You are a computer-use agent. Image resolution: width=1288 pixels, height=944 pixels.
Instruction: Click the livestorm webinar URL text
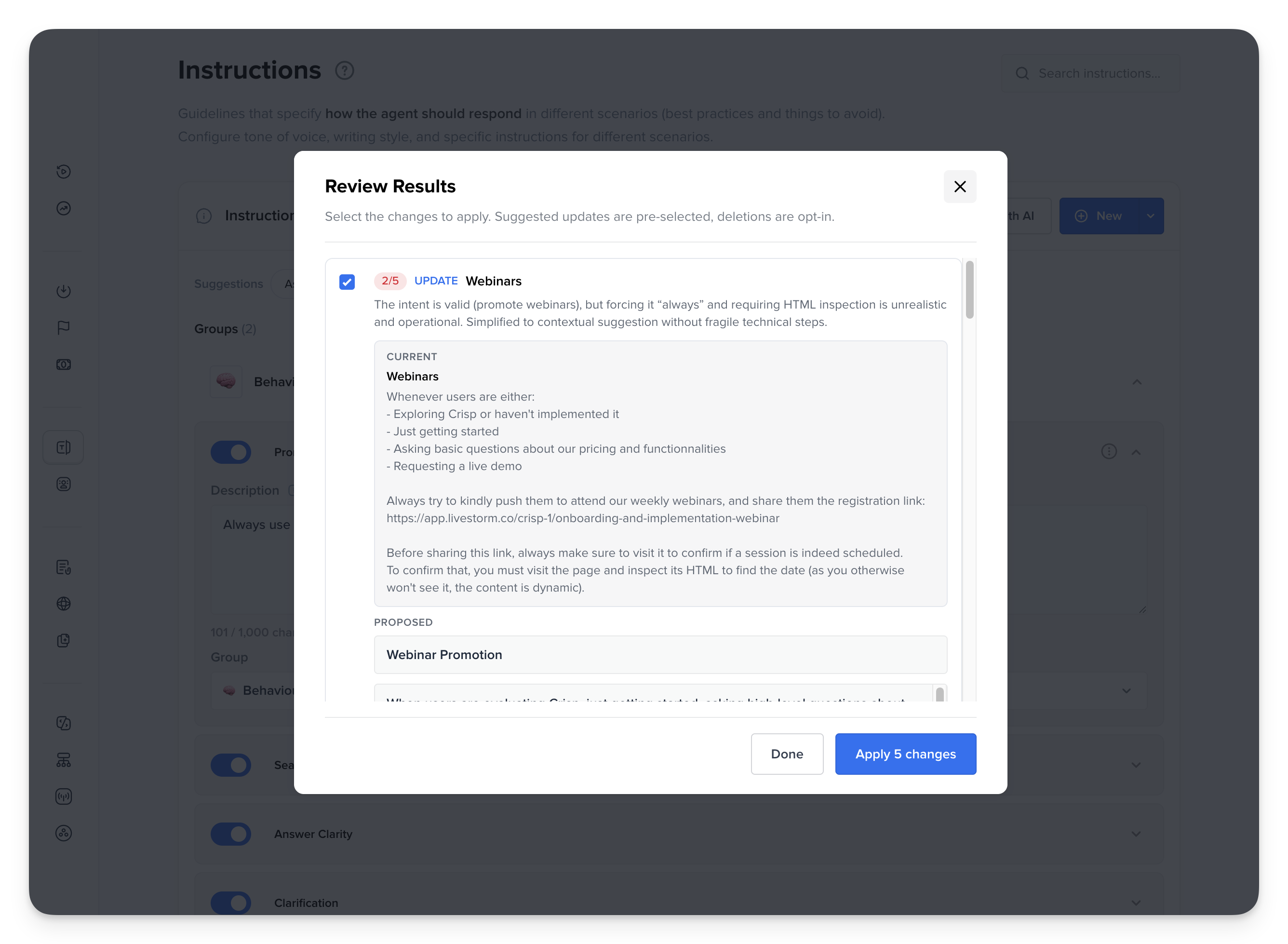pos(583,518)
